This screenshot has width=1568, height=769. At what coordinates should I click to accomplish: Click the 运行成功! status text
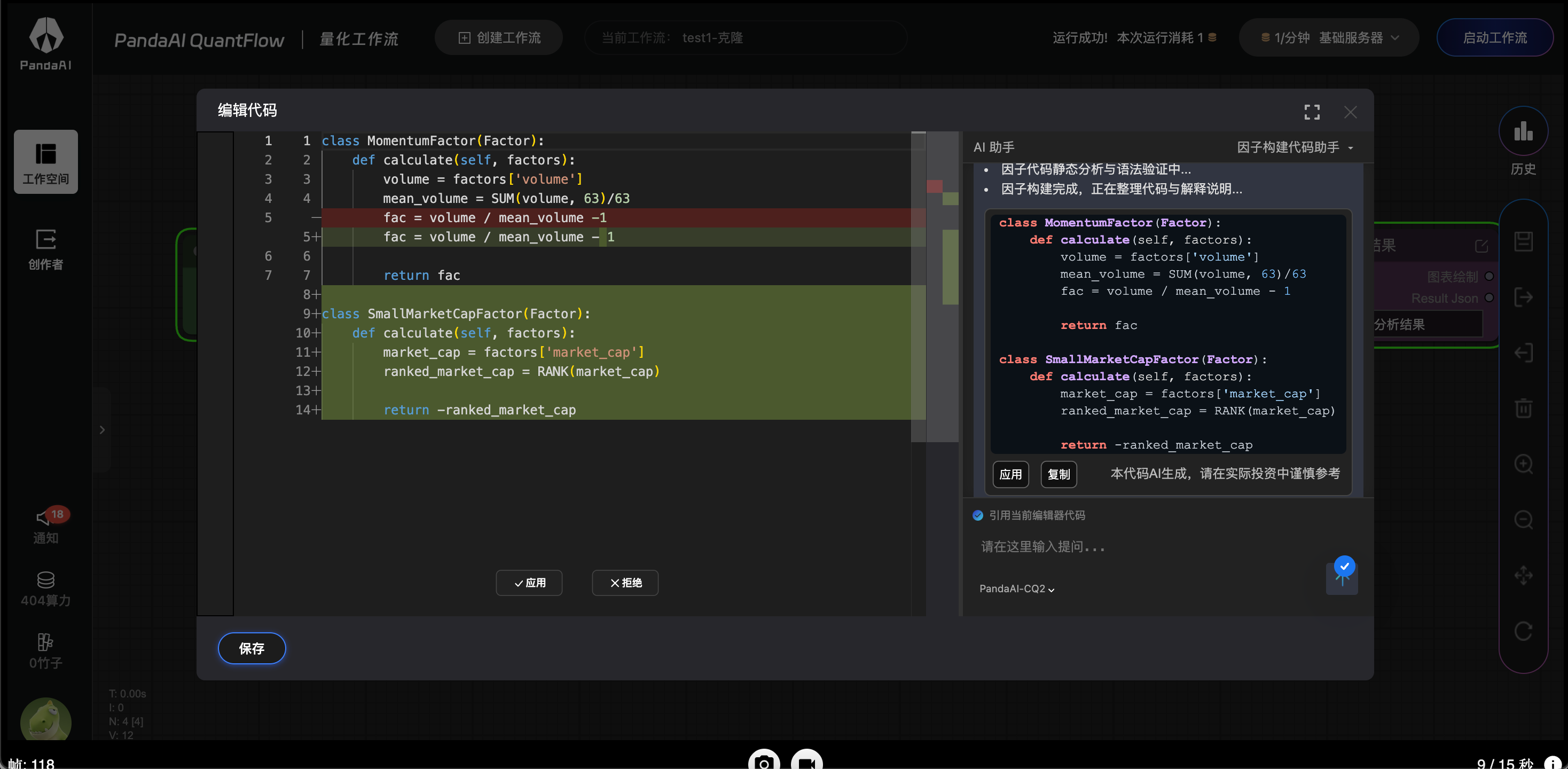[x=1080, y=38]
